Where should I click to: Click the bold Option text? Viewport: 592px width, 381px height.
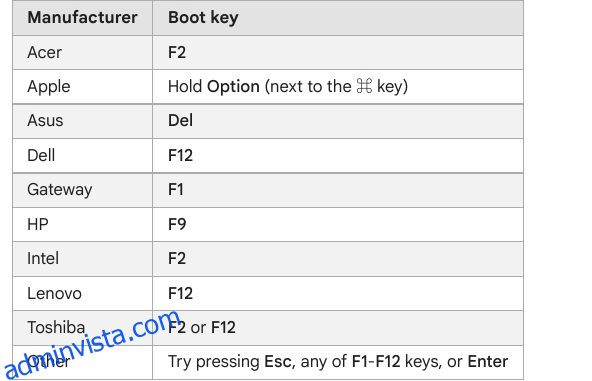coord(233,87)
